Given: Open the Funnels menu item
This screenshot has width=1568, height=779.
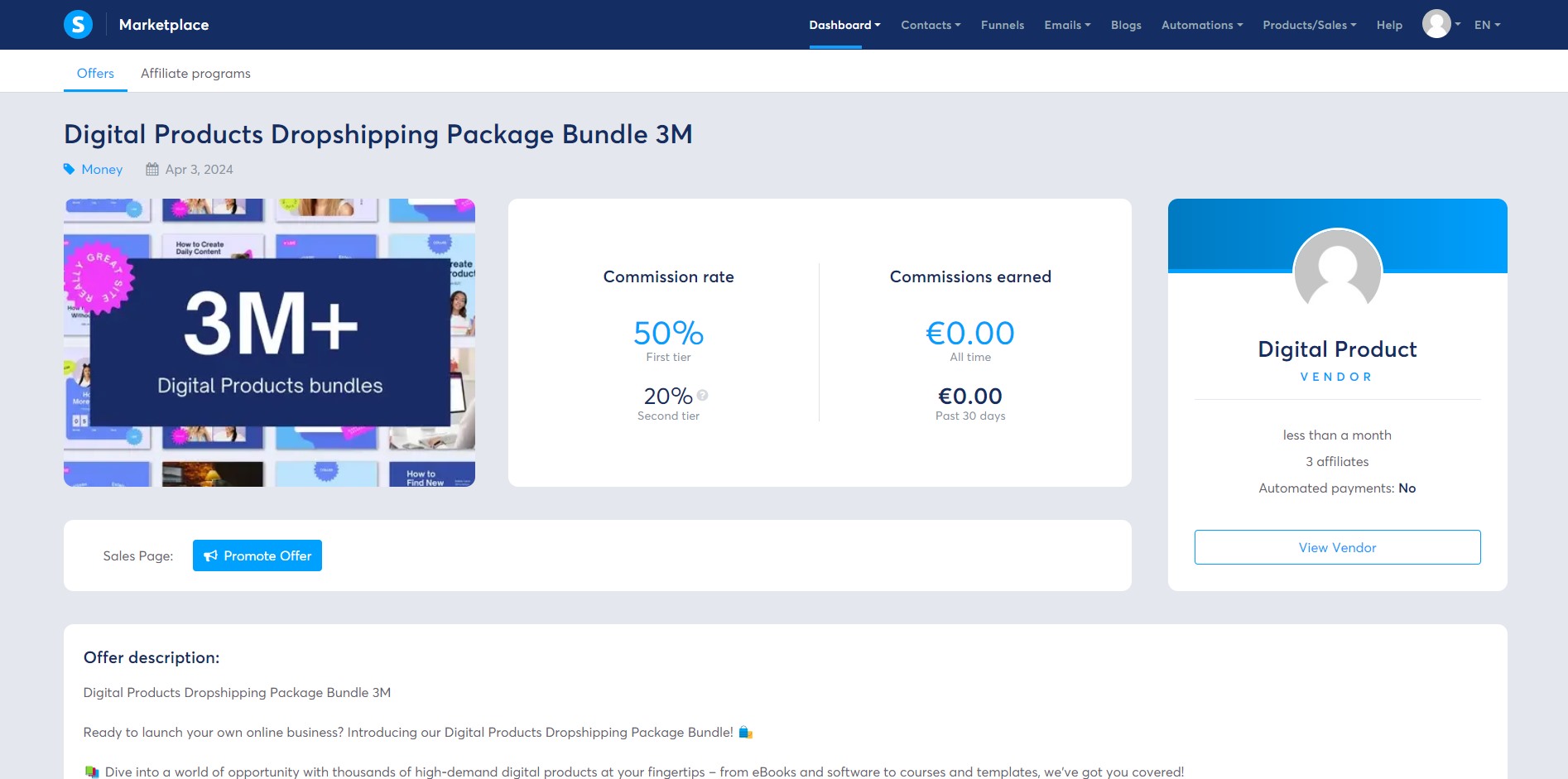Looking at the screenshot, I should point(1002,25).
